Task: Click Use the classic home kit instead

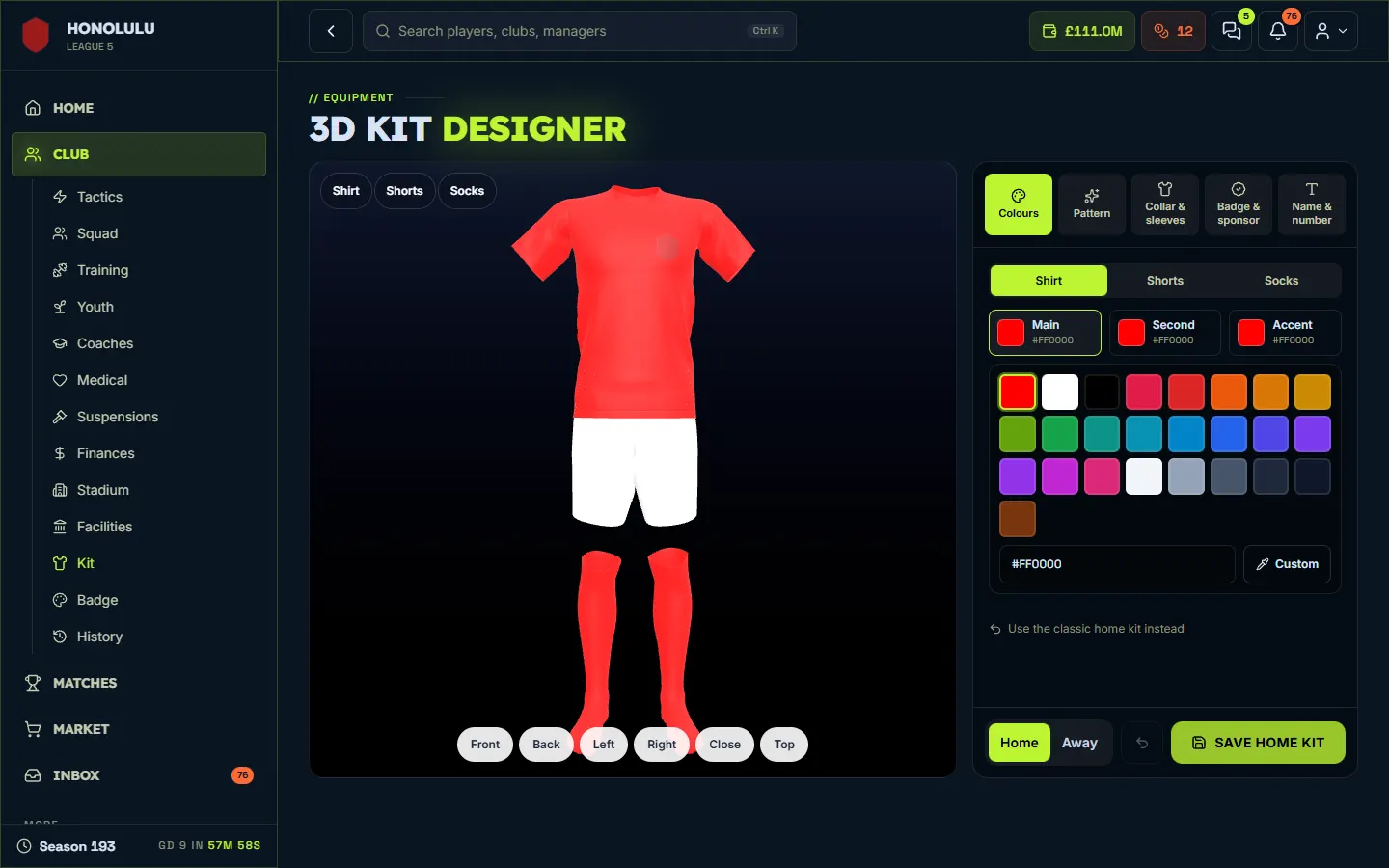Action: coord(1087,629)
